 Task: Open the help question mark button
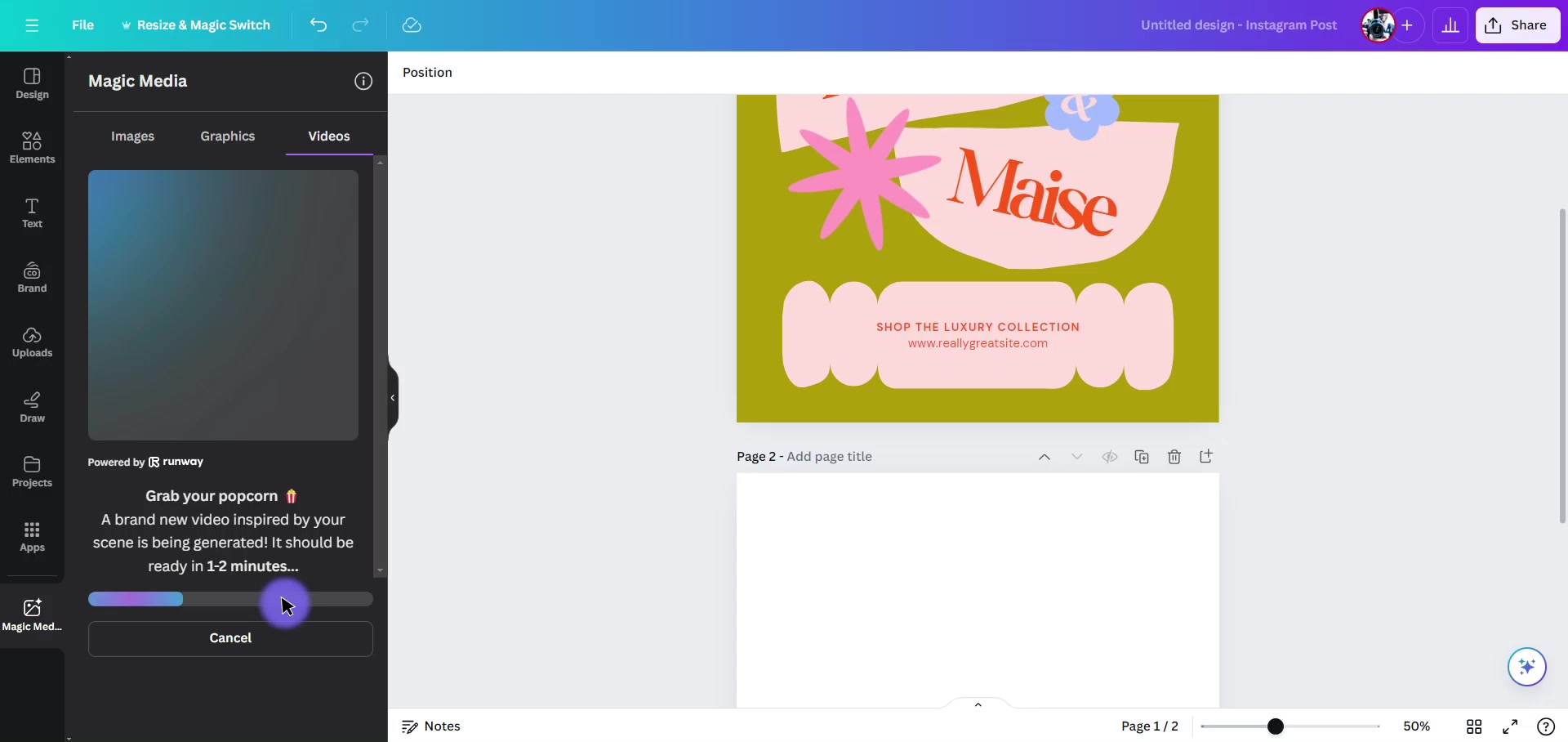pyautogui.click(x=1546, y=726)
